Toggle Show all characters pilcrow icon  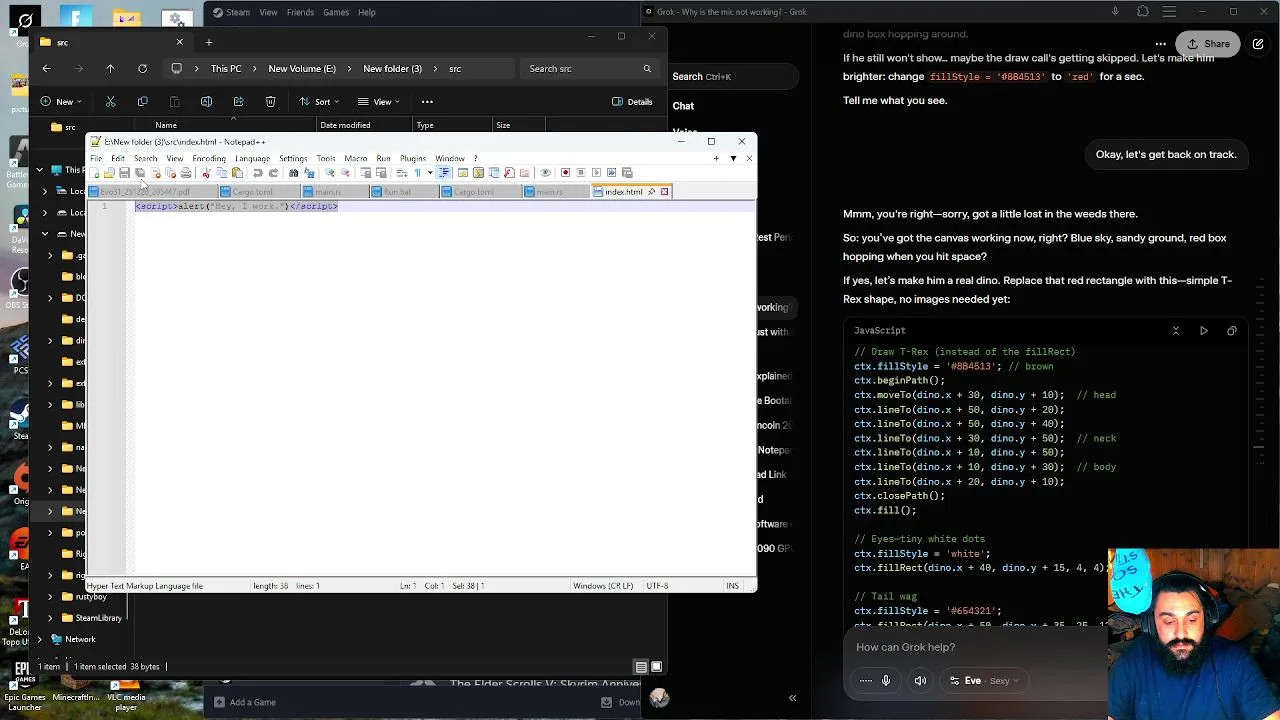[x=418, y=173]
